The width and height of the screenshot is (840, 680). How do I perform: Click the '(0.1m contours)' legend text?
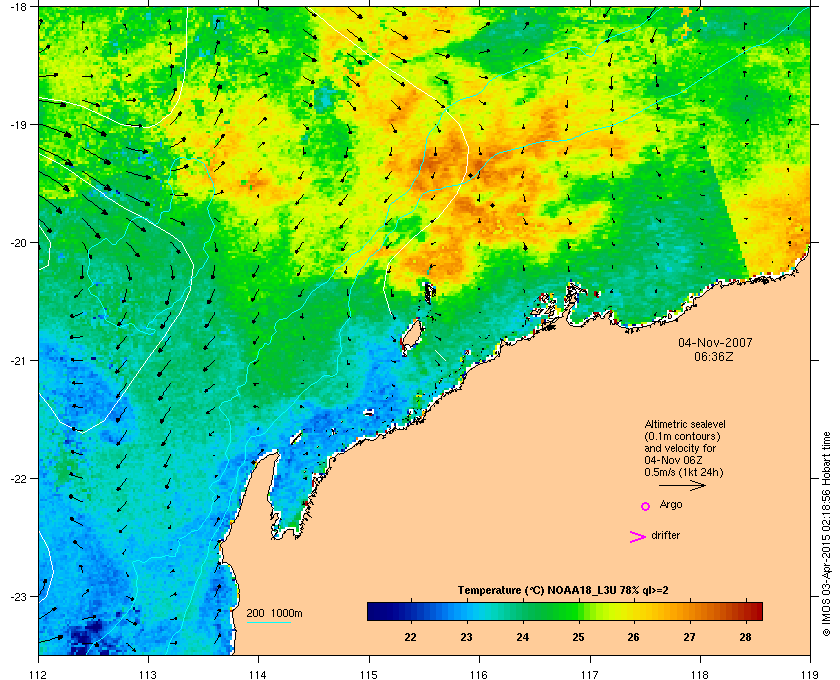tap(682, 436)
